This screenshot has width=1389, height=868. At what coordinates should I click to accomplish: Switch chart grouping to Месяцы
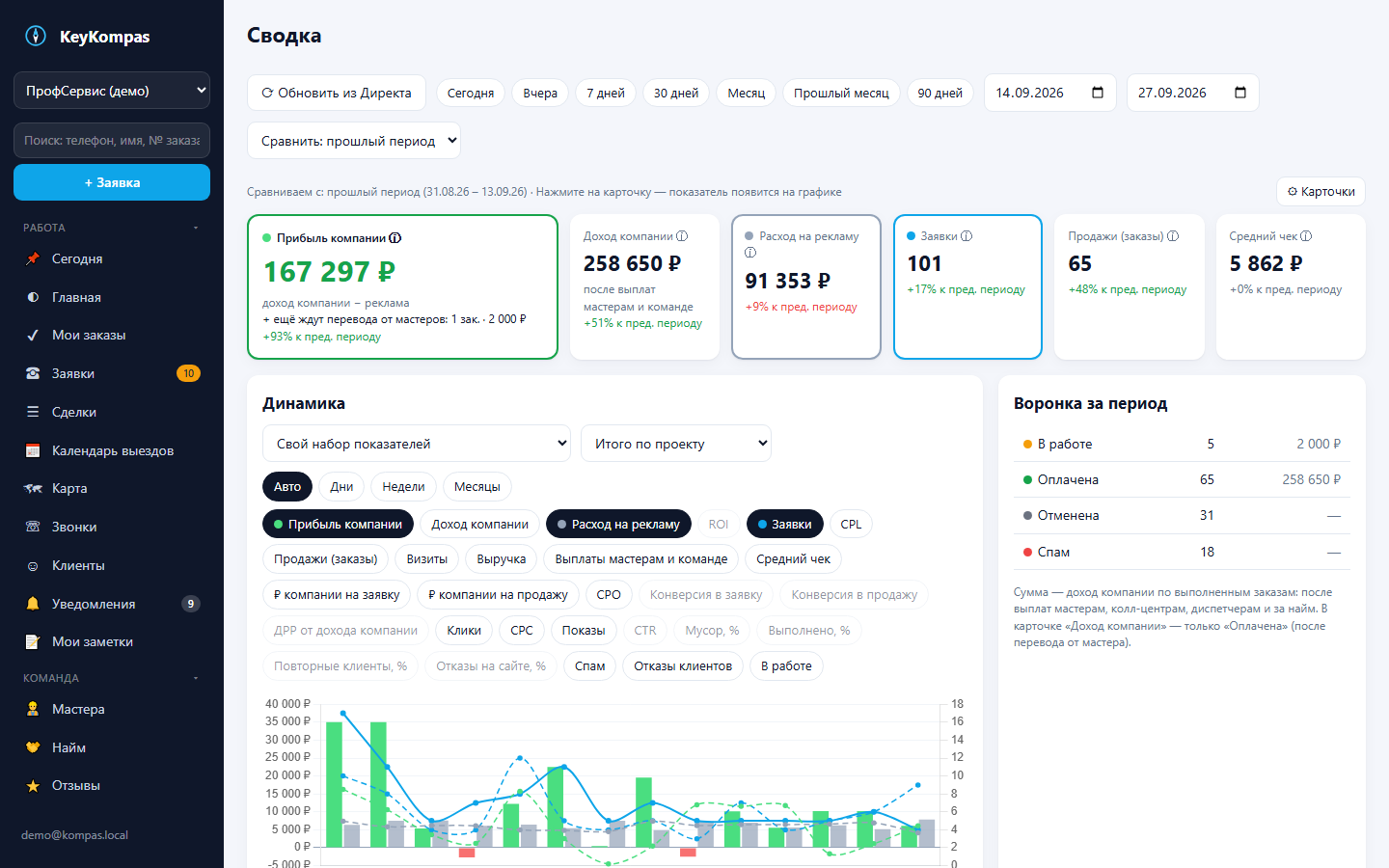coord(477,487)
